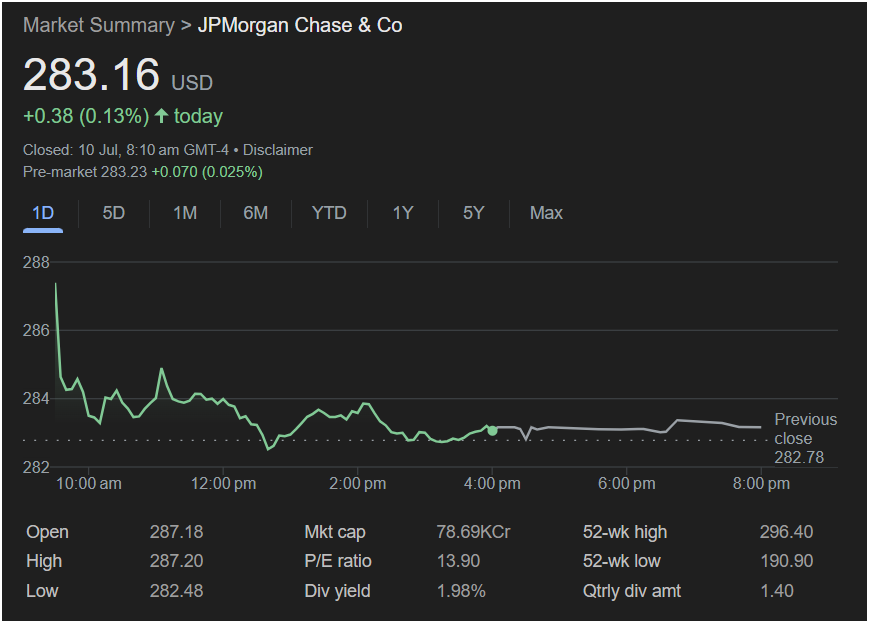Click the 4:00 pm time axis label

[x=492, y=484]
